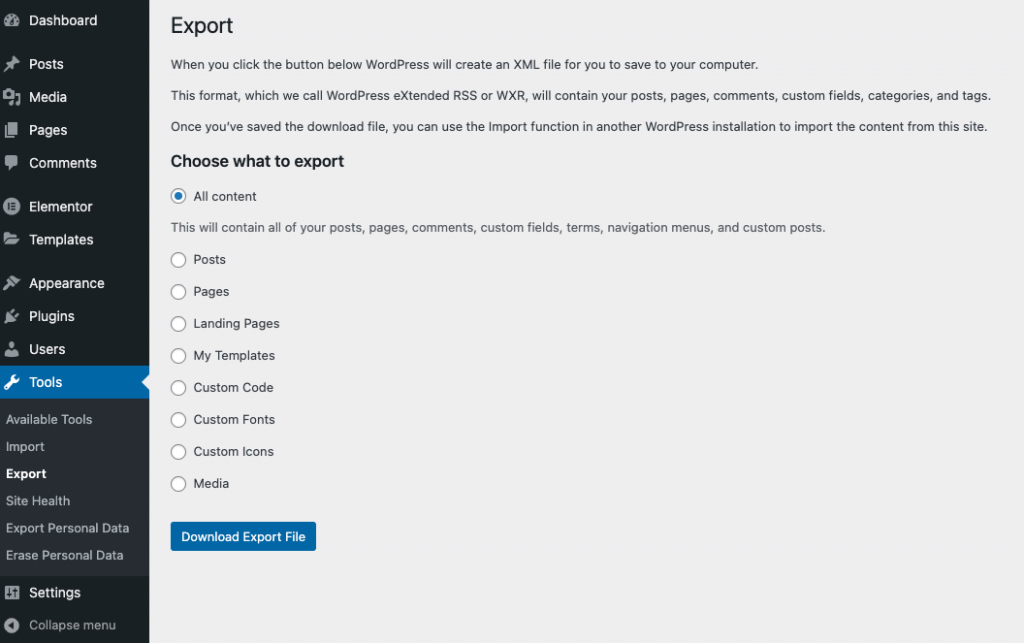Collapse the admin sidebar menu
Viewport: 1024px width, 643px height.
tap(60, 625)
